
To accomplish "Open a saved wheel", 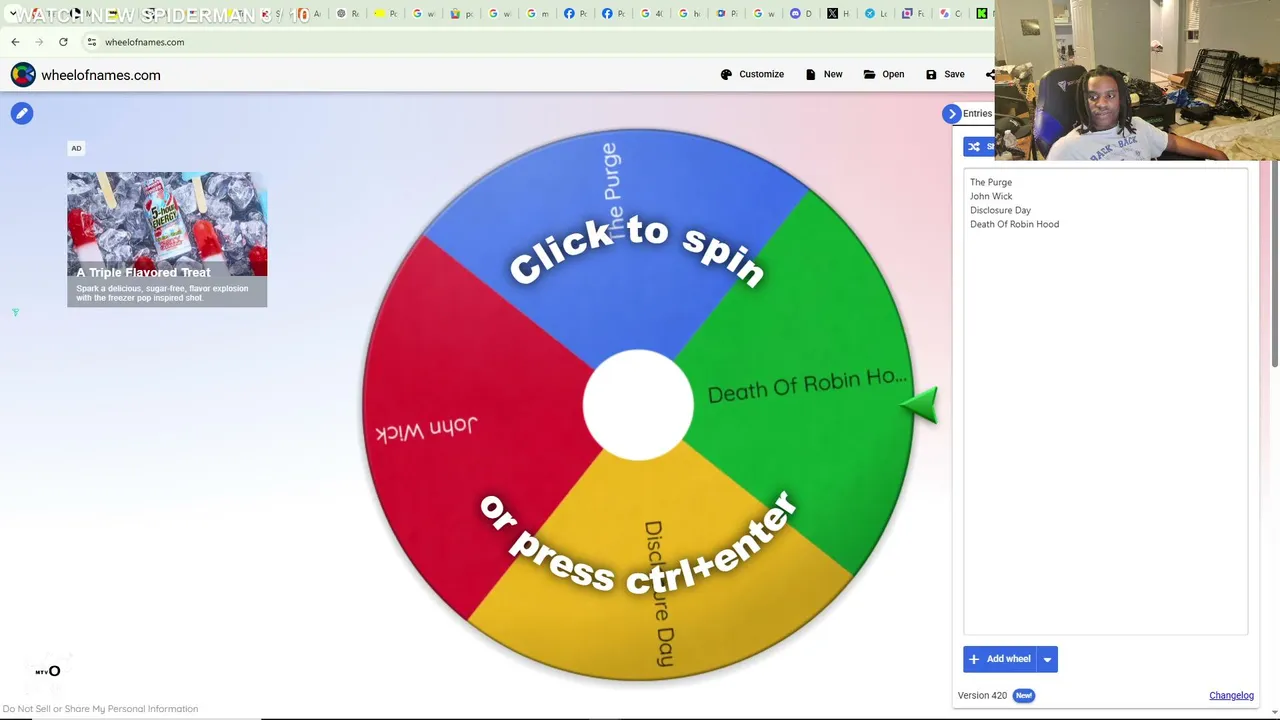I will pyautogui.click(x=884, y=74).
